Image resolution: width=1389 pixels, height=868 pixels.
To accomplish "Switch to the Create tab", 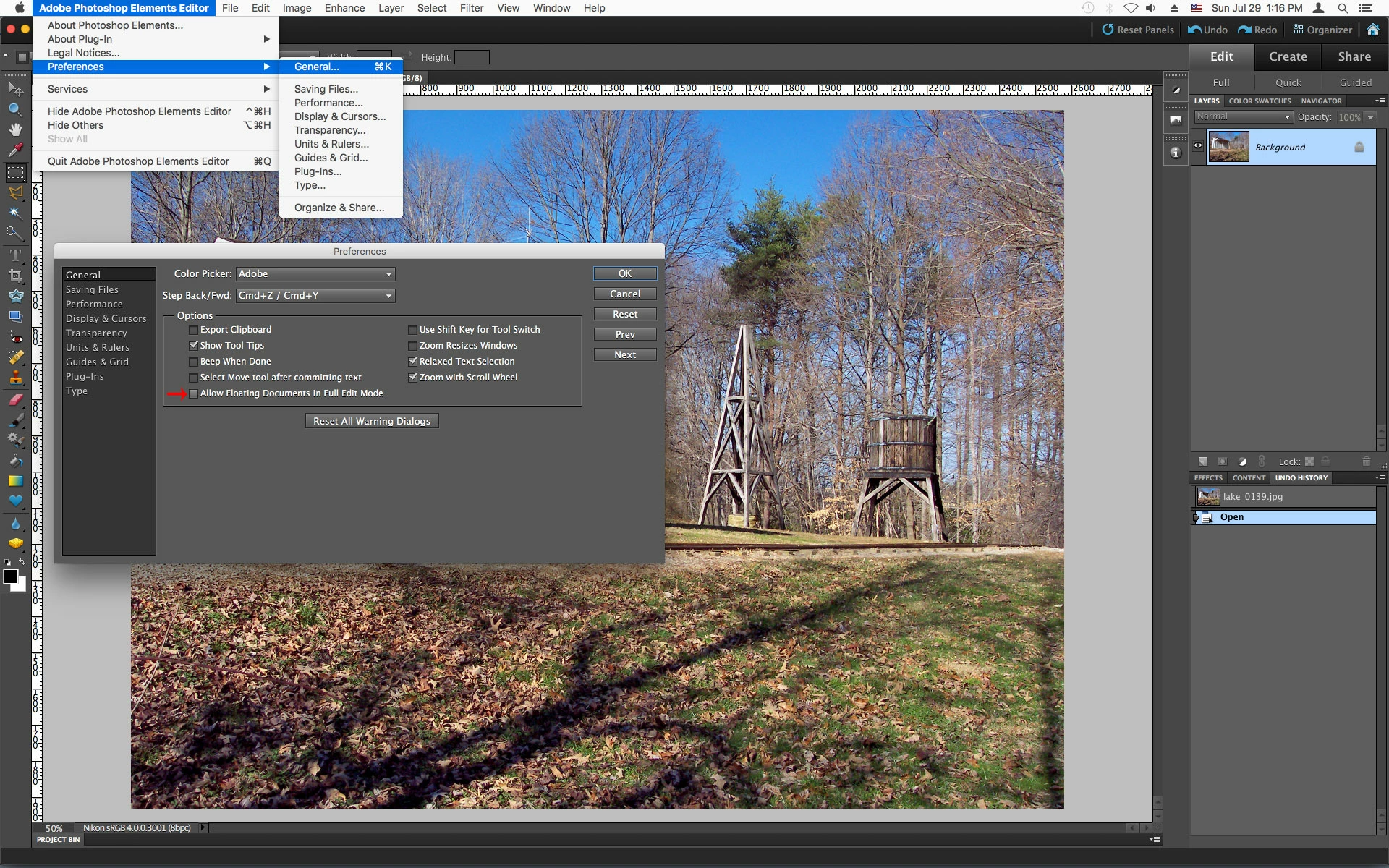I will [1288, 56].
